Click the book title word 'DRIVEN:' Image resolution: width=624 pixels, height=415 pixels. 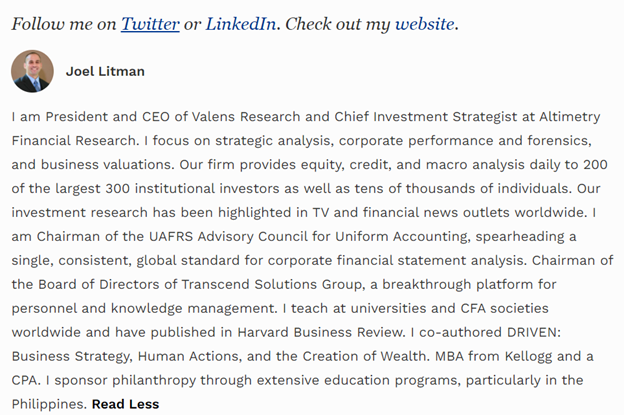coord(534,332)
